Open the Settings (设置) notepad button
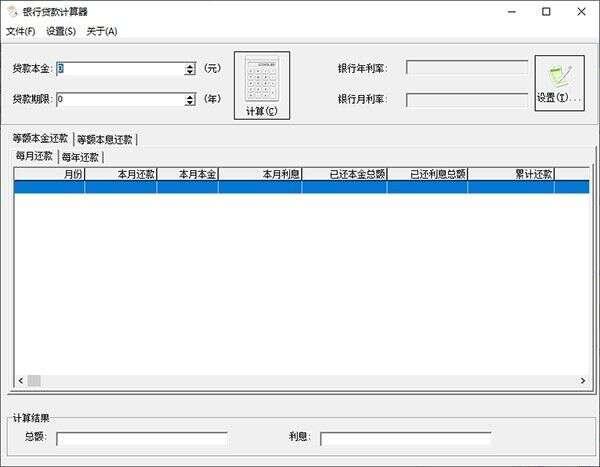 click(559, 83)
